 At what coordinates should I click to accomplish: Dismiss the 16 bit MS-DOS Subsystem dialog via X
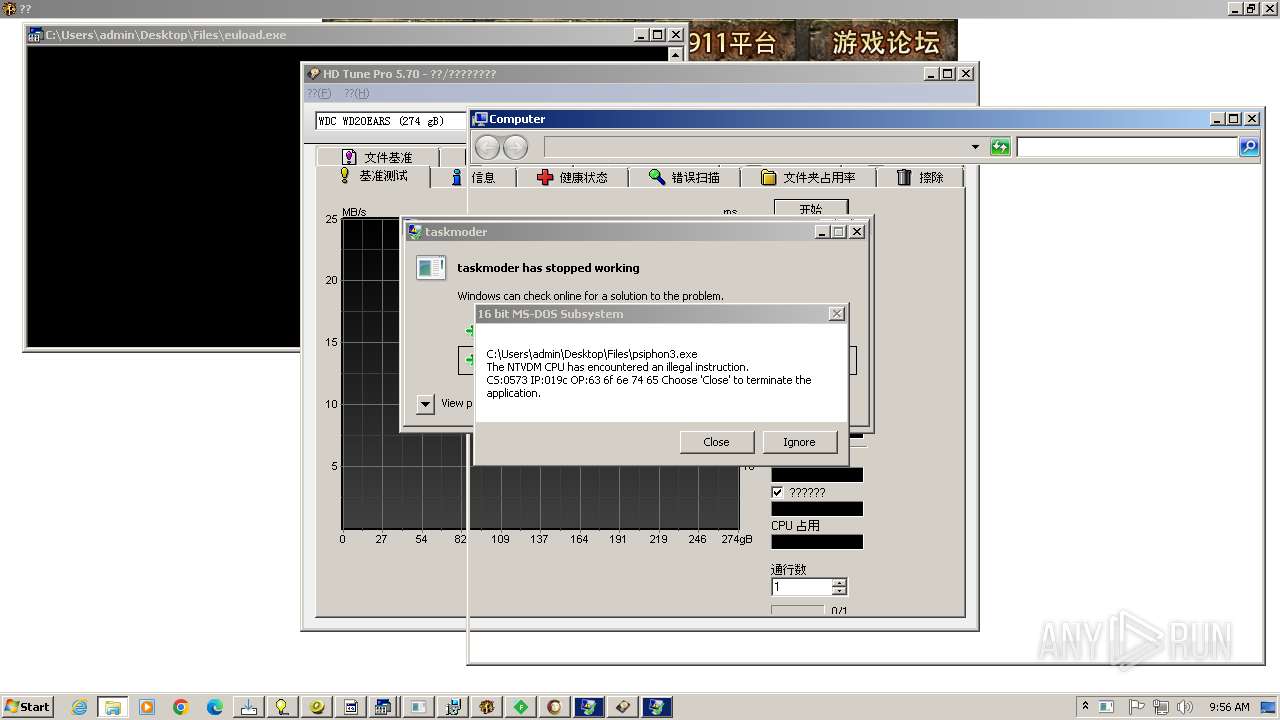(836, 314)
